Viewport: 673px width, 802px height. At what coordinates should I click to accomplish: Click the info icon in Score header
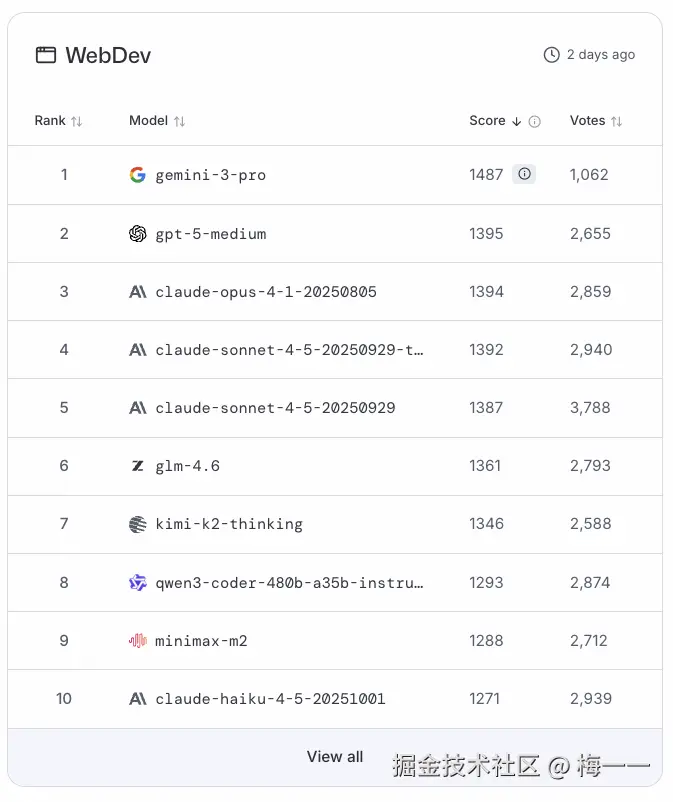click(535, 122)
